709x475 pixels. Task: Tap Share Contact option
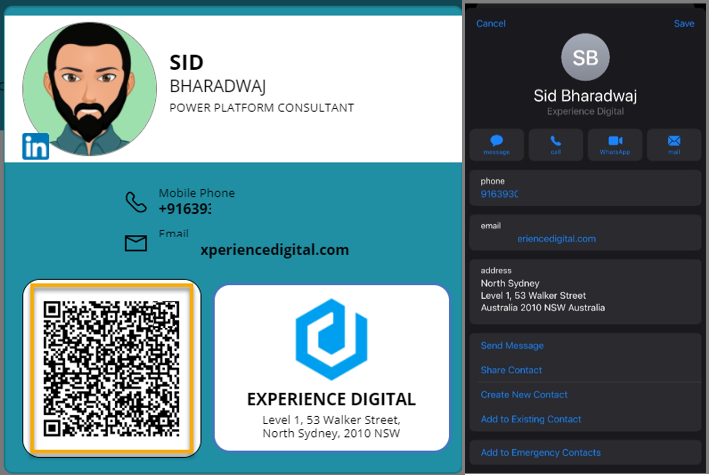[511, 370]
